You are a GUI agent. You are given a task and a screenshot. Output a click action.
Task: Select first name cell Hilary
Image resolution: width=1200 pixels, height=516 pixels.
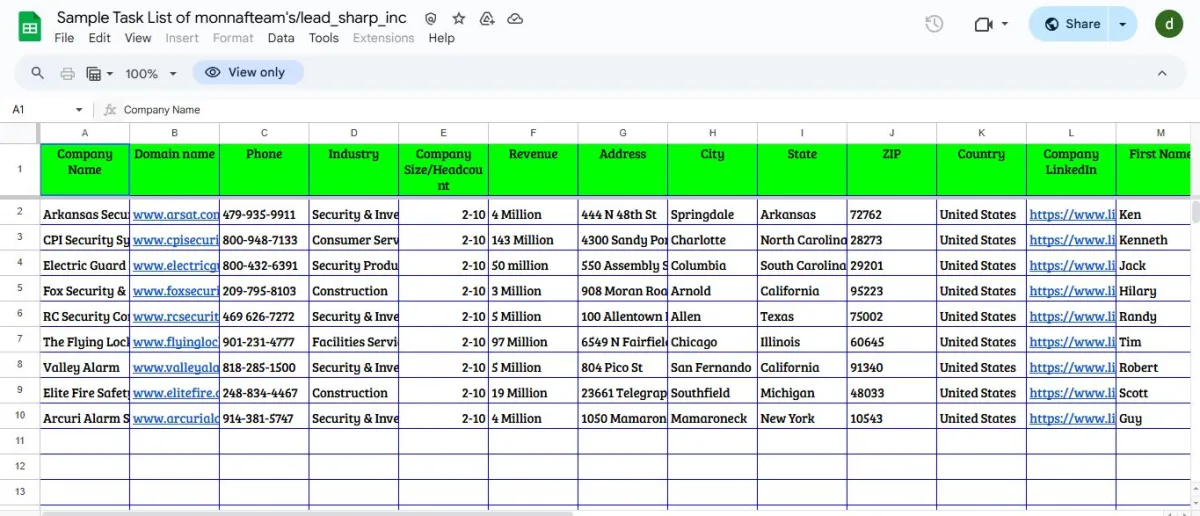click(1154, 291)
